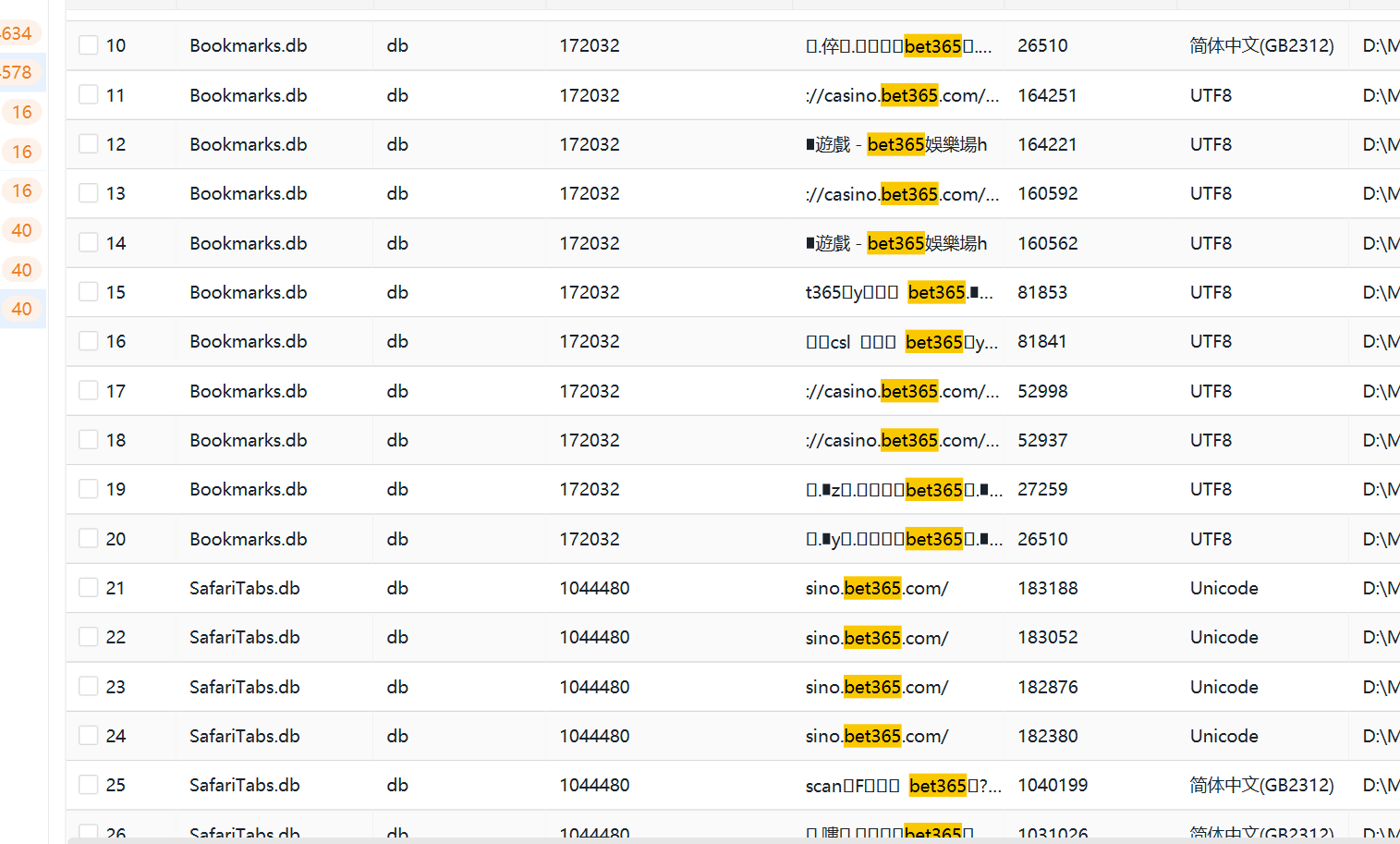Viewport: 1400px width, 844px height.
Task: Select the value 27259
Action: coord(1042,489)
